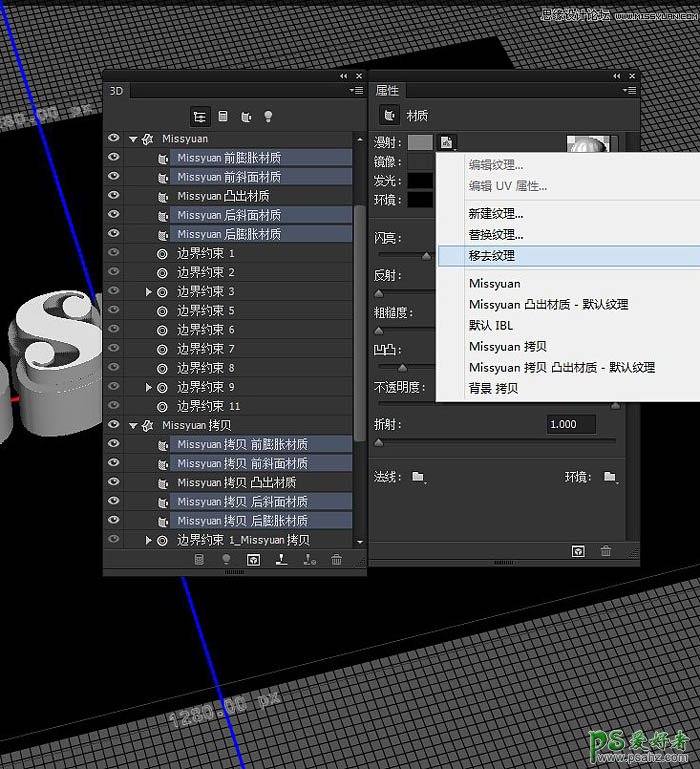Toggle eye for Missyuan 拷贝 group
The image size is (700, 769).
point(113,425)
